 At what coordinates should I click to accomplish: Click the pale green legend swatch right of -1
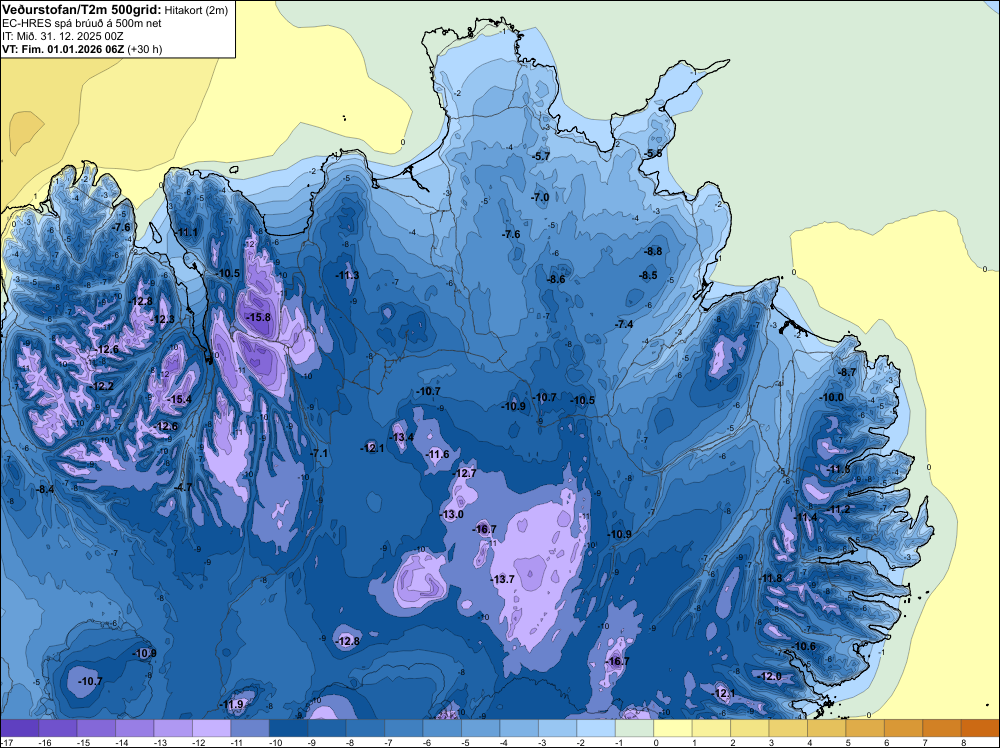coord(635,728)
